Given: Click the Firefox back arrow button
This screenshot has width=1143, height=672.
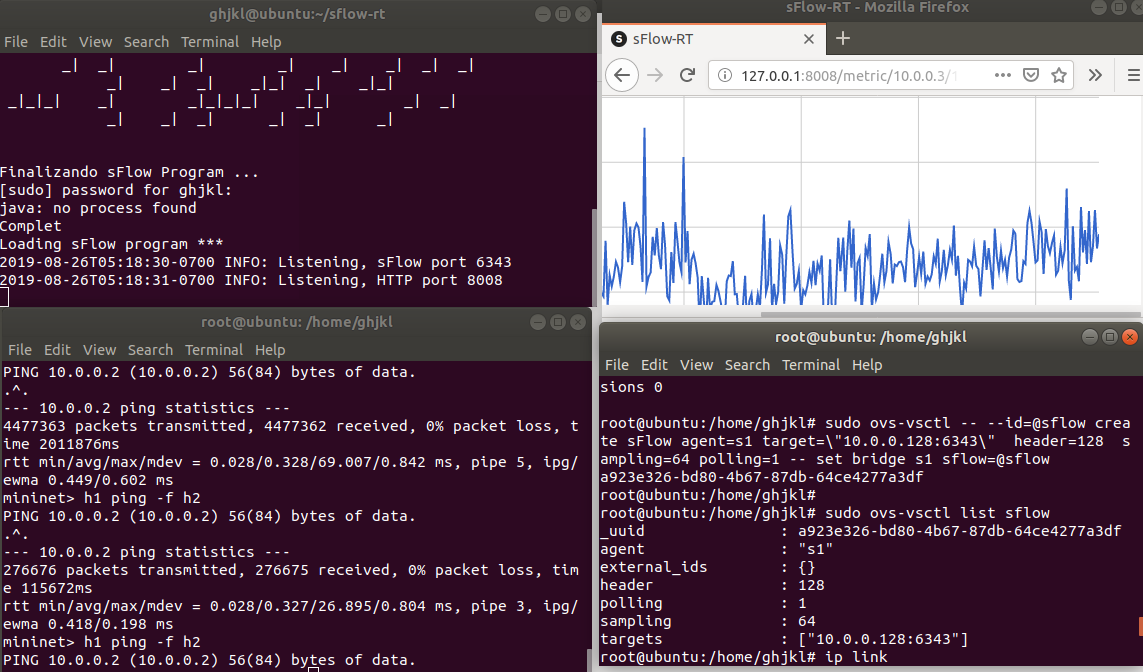Looking at the screenshot, I should point(622,75).
